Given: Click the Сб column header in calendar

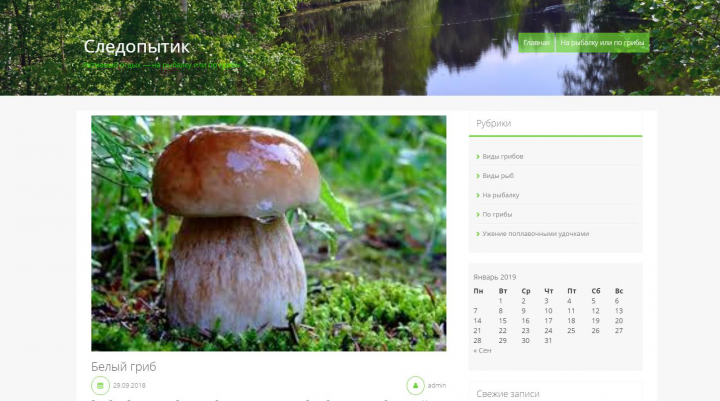Looking at the screenshot, I should (596, 291).
